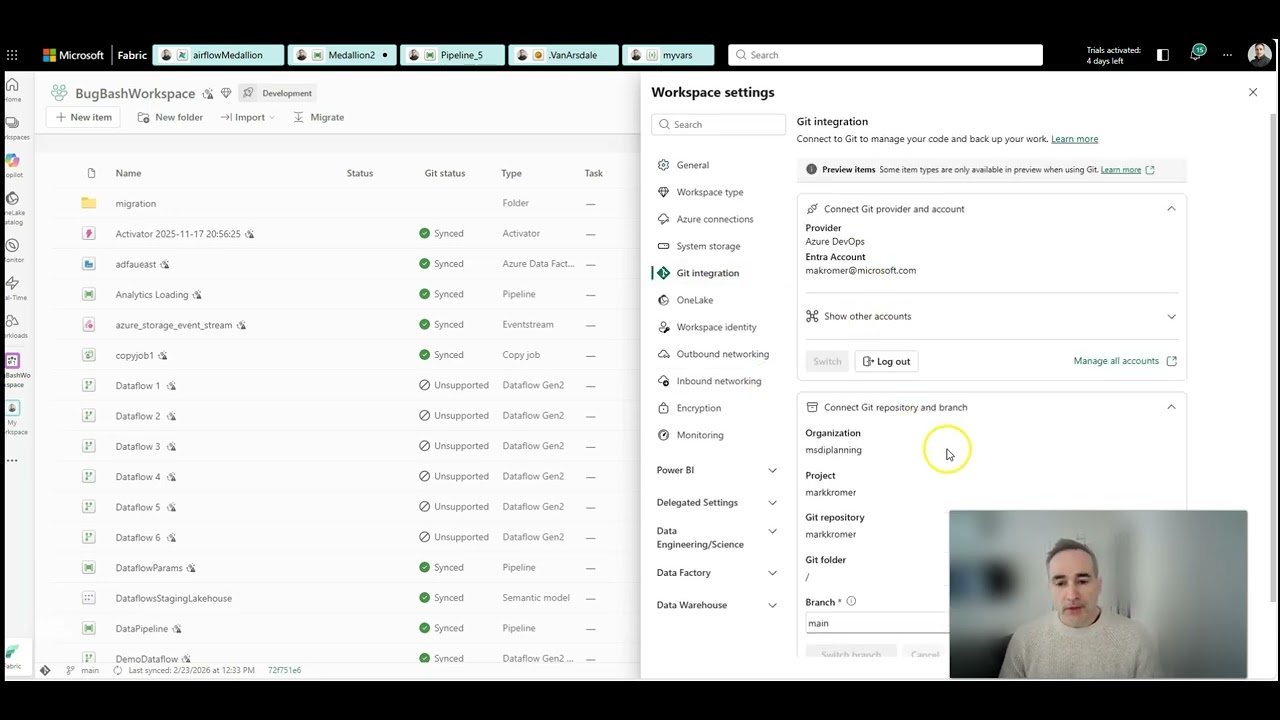1280x720 pixels.
Task: Open Home in left navigation
Action: [x=12, y=91]
